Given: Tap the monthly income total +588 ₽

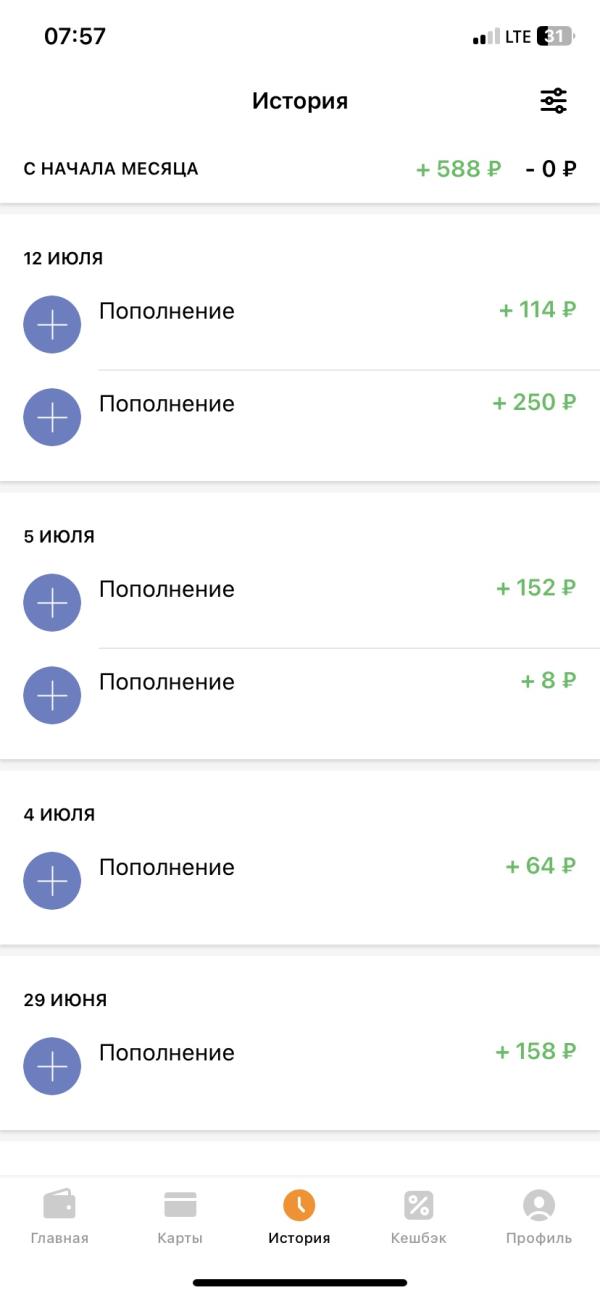Looking at the screenshot, I should pyautogui.click(x=459, y=169).
